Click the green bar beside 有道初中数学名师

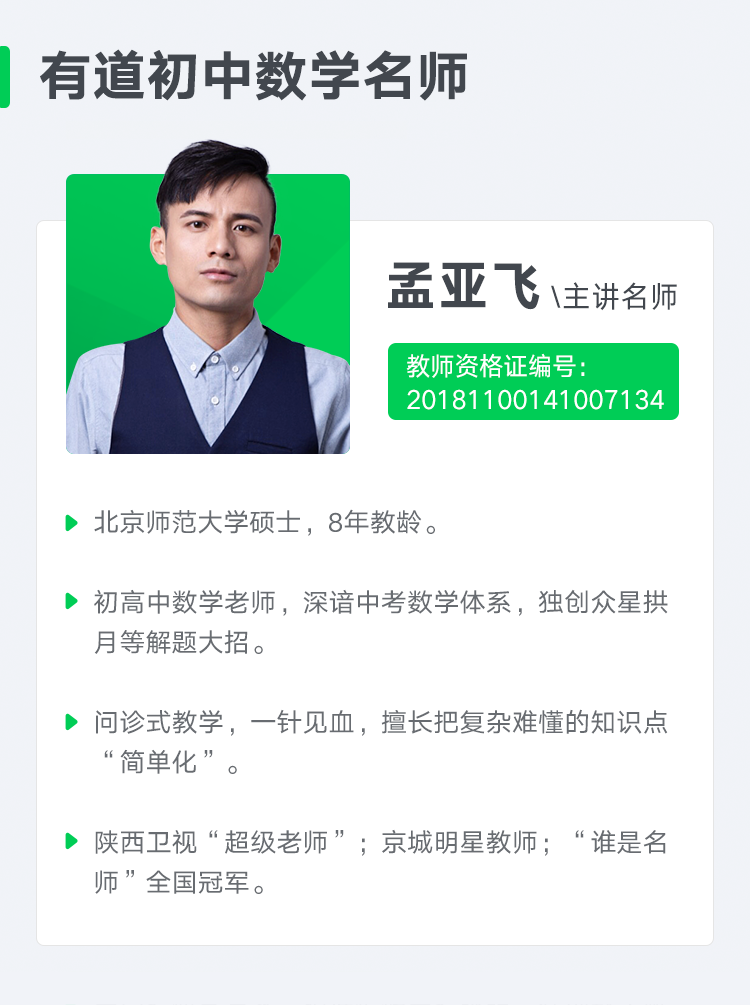pyautogui.click(x=4, y=77)
